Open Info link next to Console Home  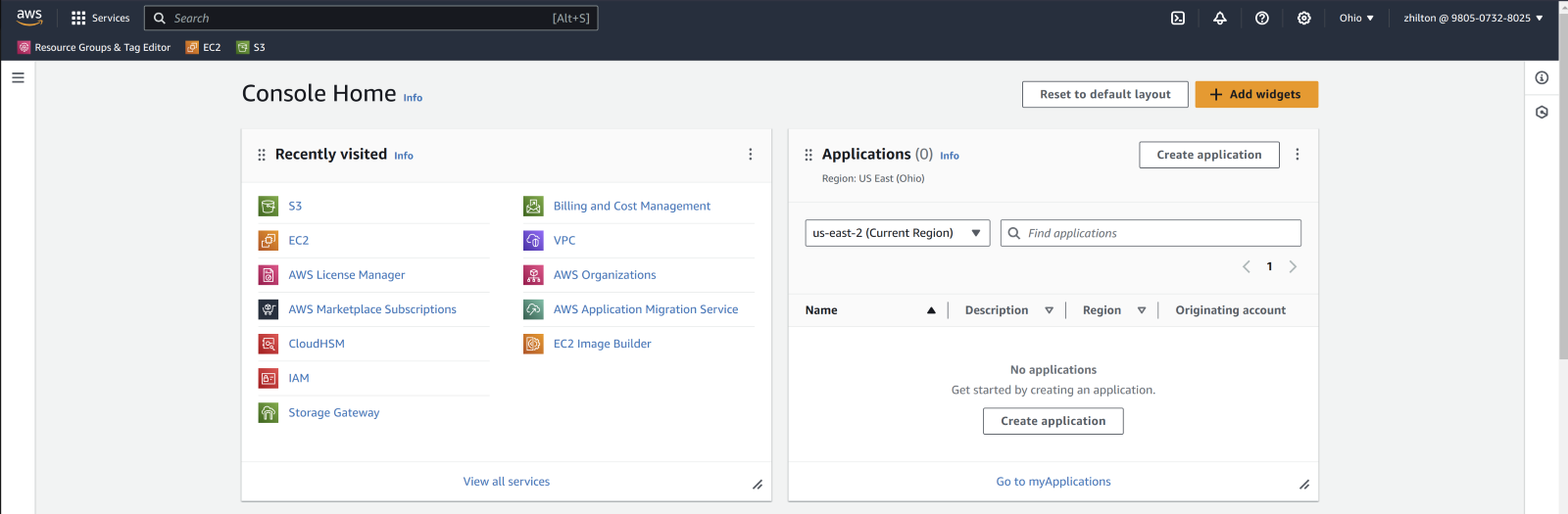(x=413, y=98)
